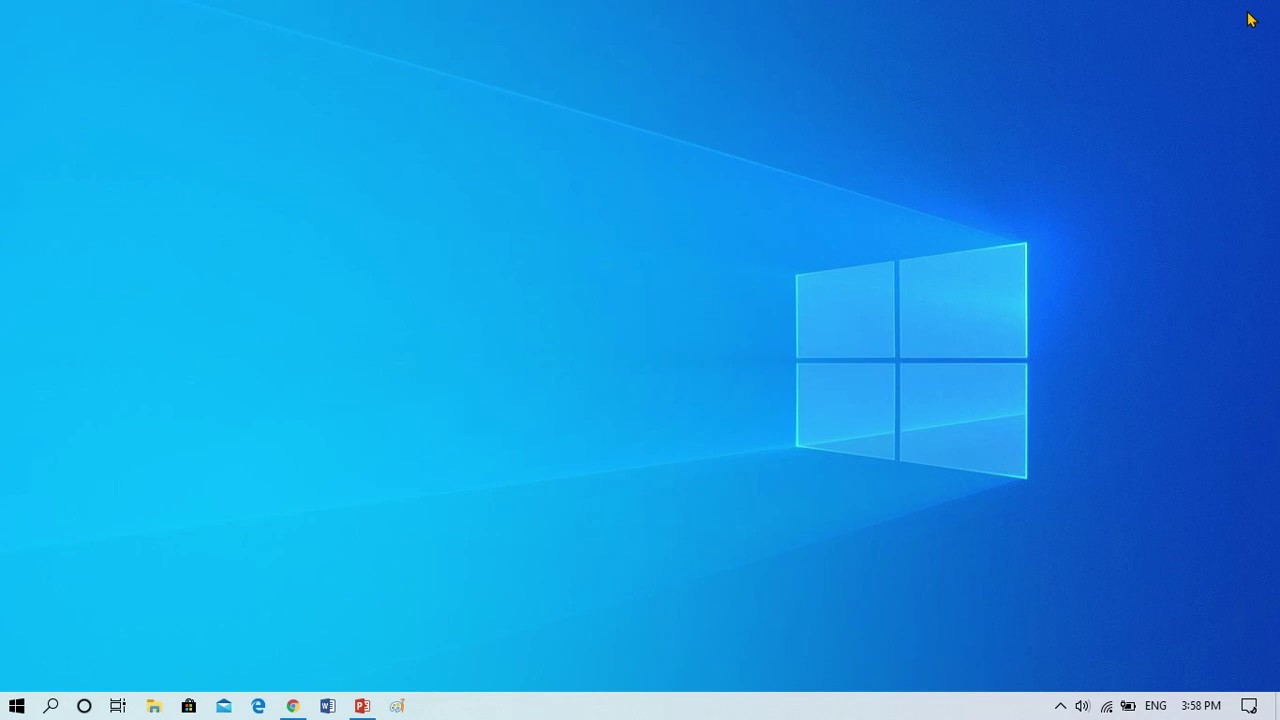Open Task View on the taskbar

118,706
